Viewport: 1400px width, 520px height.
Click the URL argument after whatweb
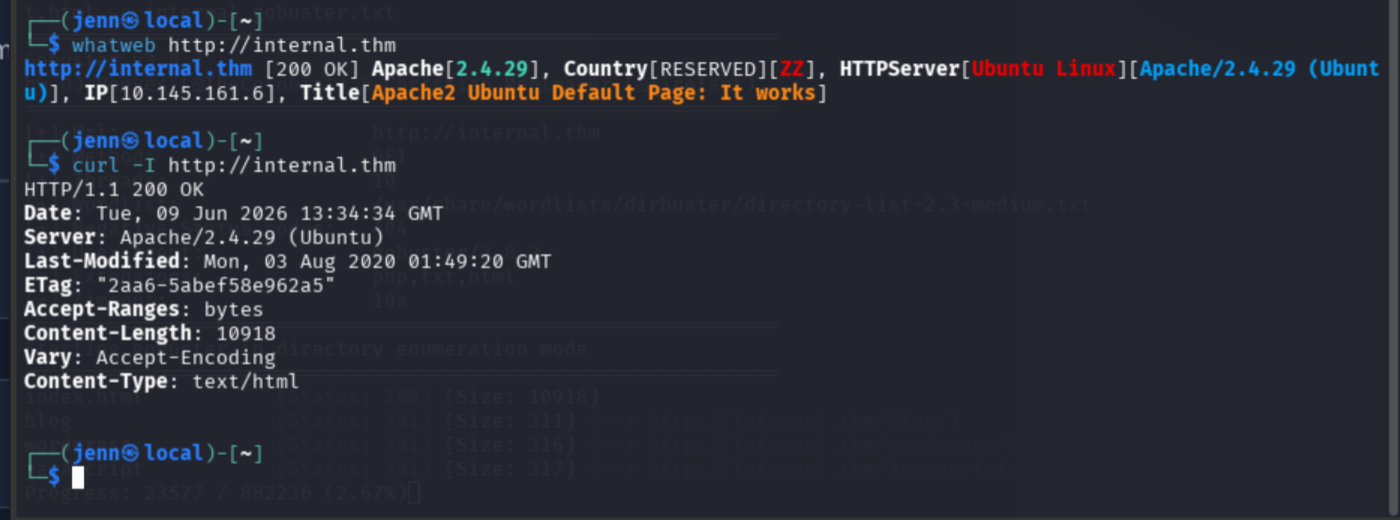click(282, 45)
